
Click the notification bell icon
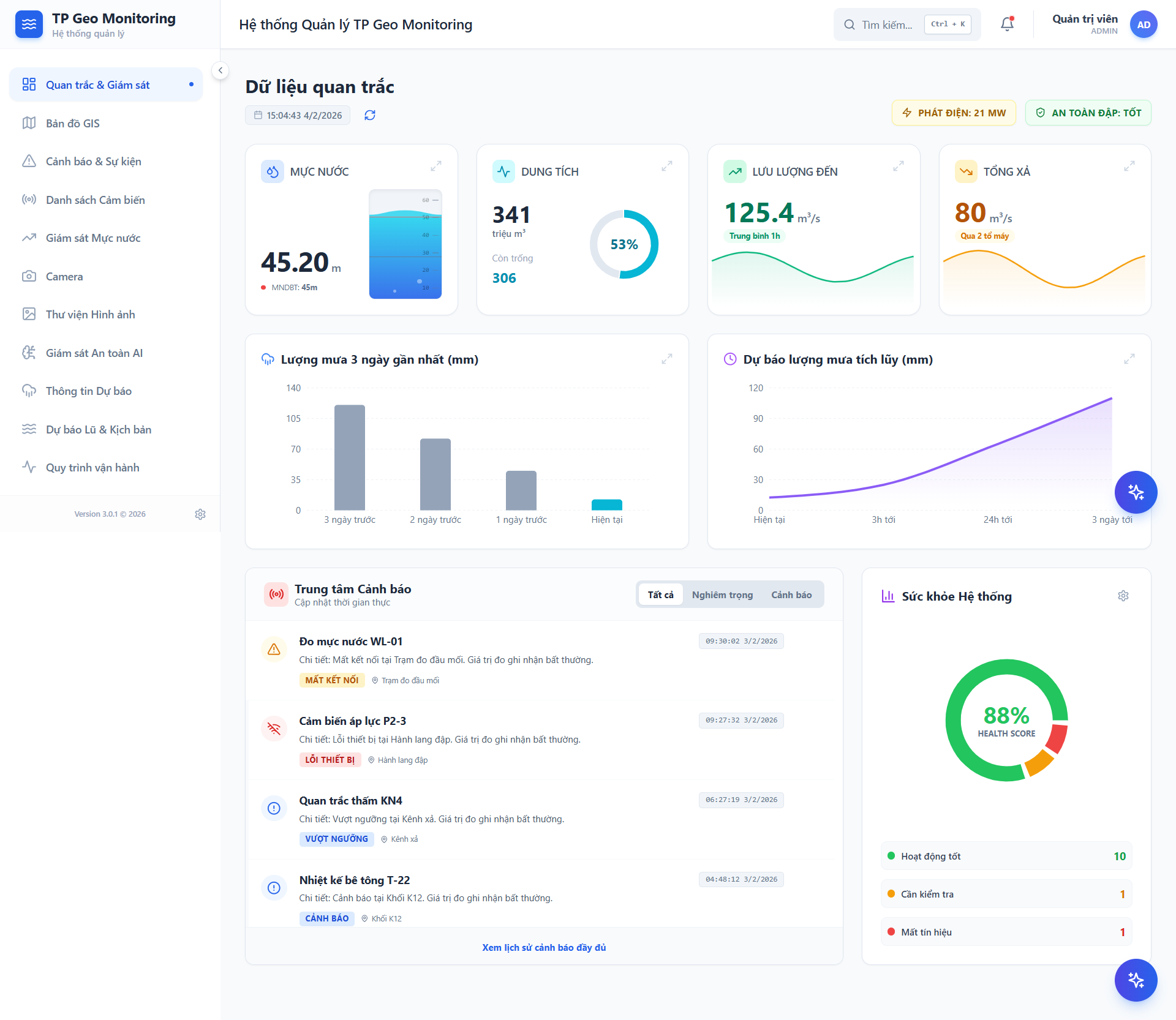point(1007,24)
